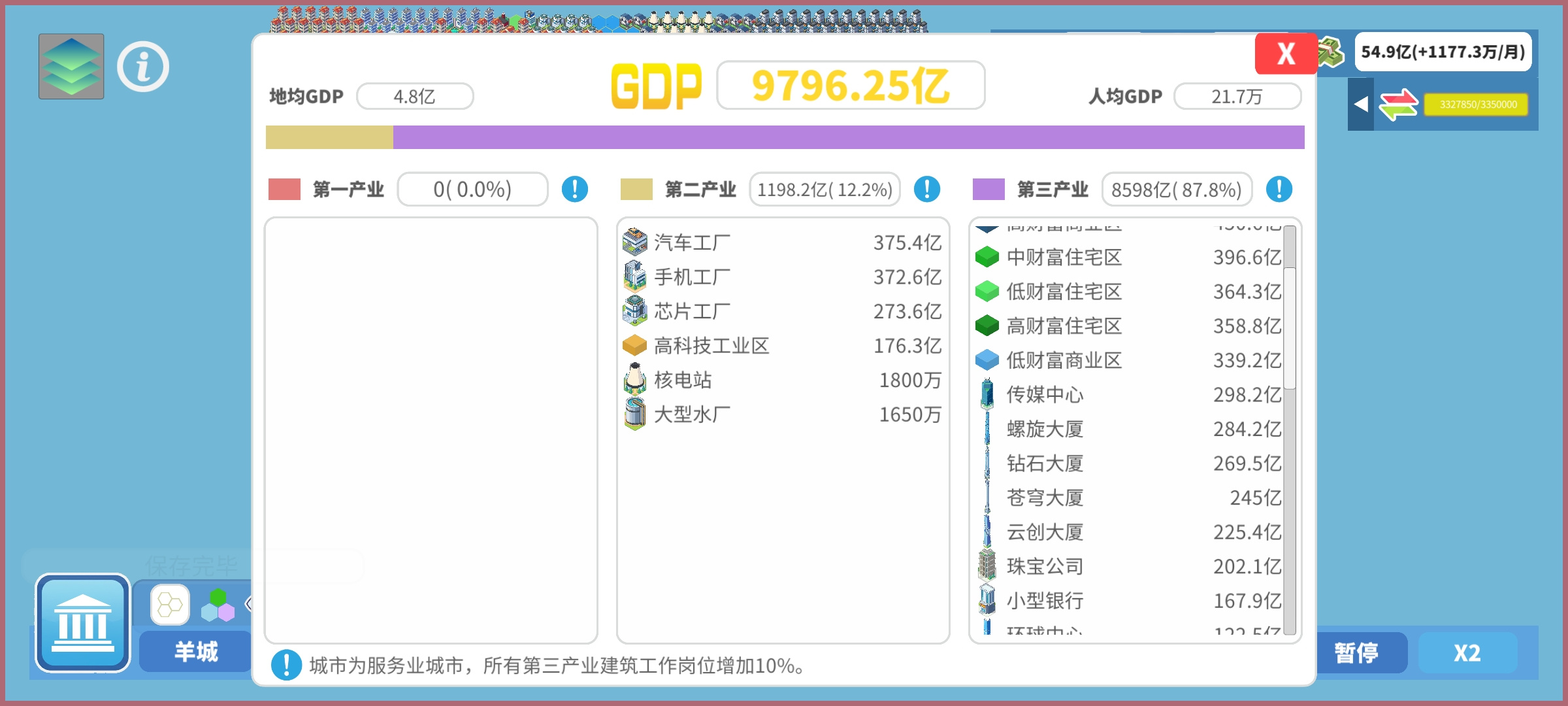The height and width of the screenshot is (706, 1568).
Task: Click the 低财富住宅区 row
Action: 1128,291
